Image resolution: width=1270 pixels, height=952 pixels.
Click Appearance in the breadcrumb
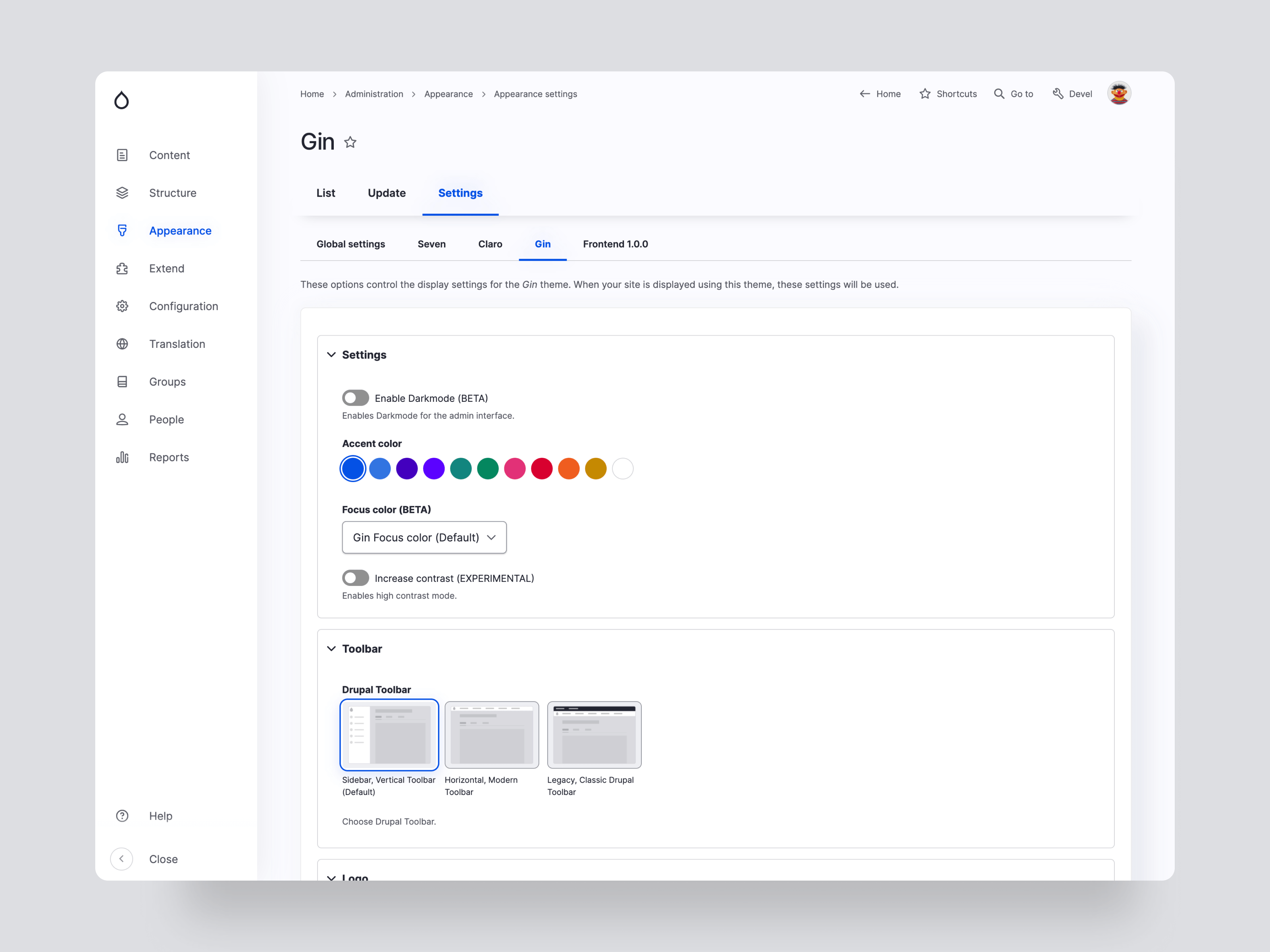pos(448,94)
